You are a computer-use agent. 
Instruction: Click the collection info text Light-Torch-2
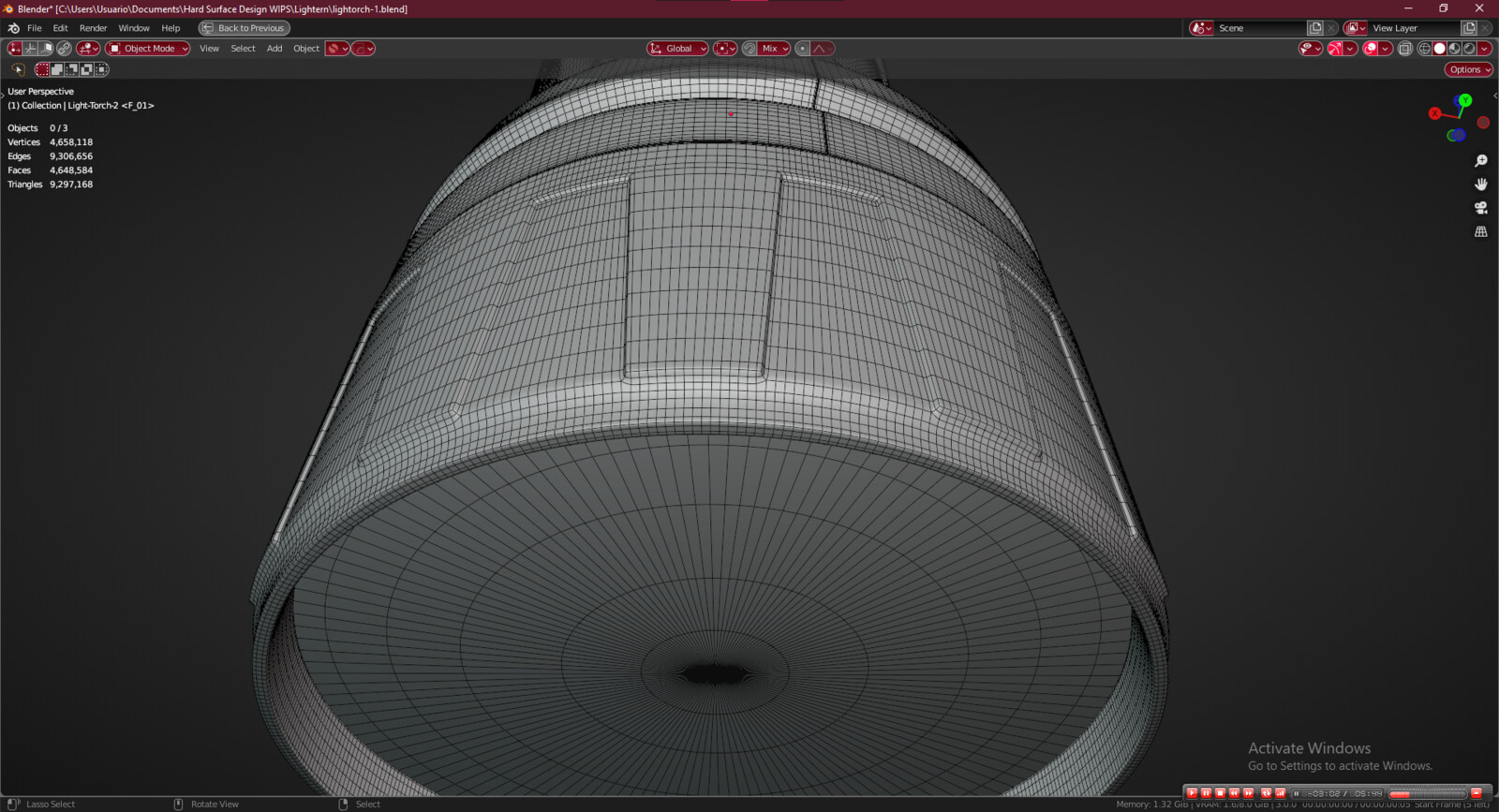93,106
